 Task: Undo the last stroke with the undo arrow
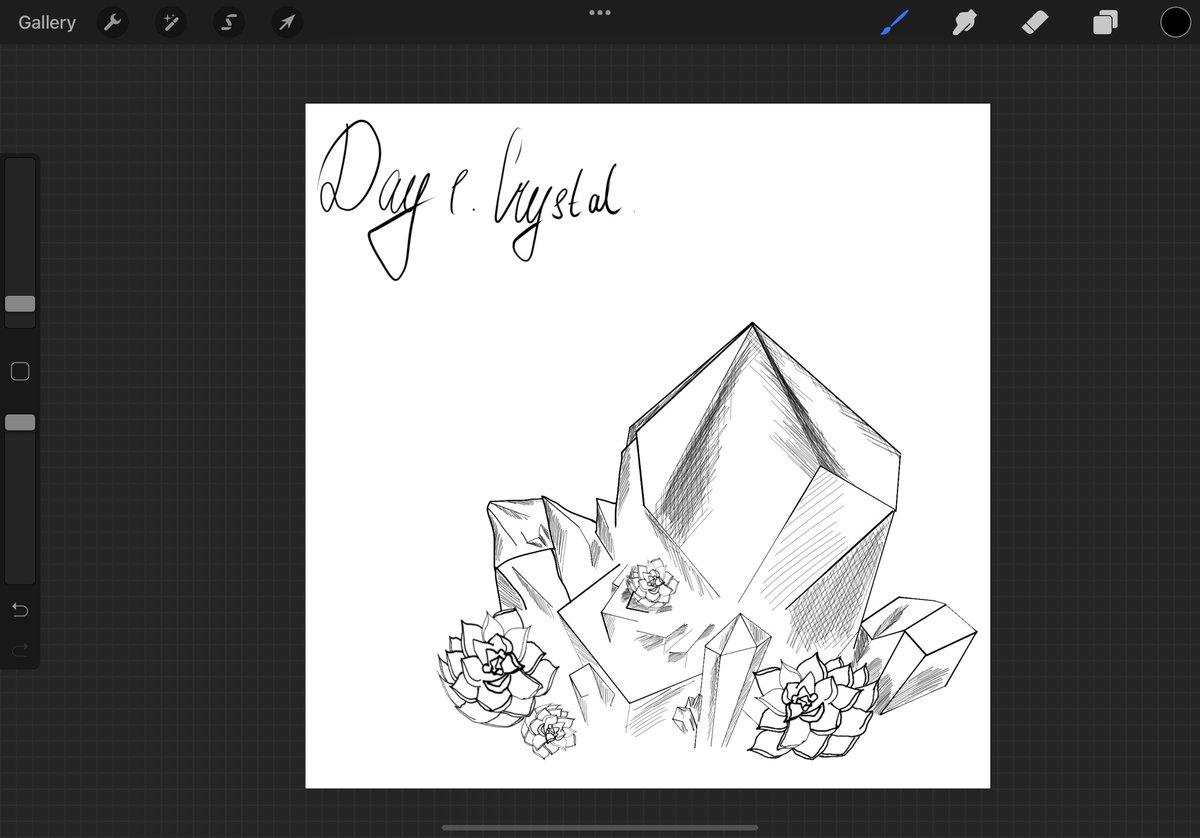pos(20,610)
